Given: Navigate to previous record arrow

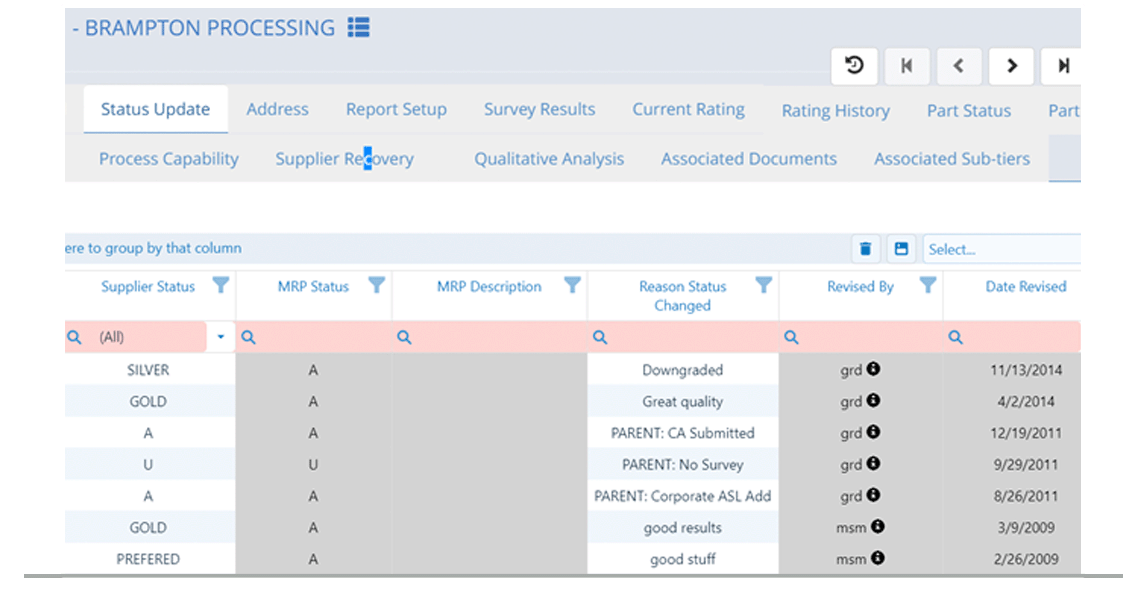Looking at the screenshot, I should (x=959, y=65).
